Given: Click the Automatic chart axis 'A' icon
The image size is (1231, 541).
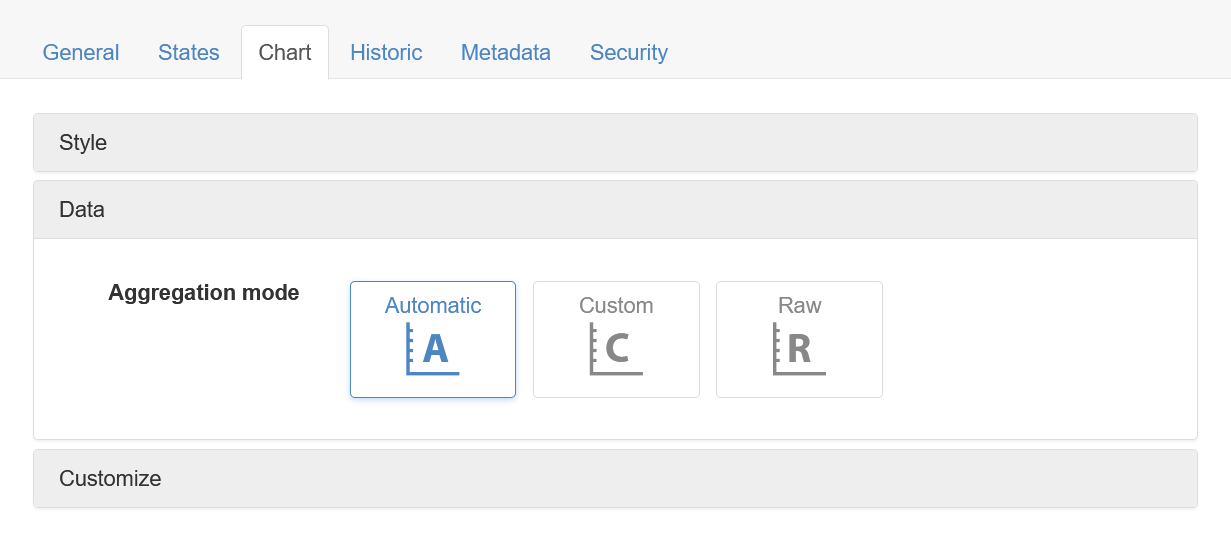Looking at the screenshot, I should point(432,349).
